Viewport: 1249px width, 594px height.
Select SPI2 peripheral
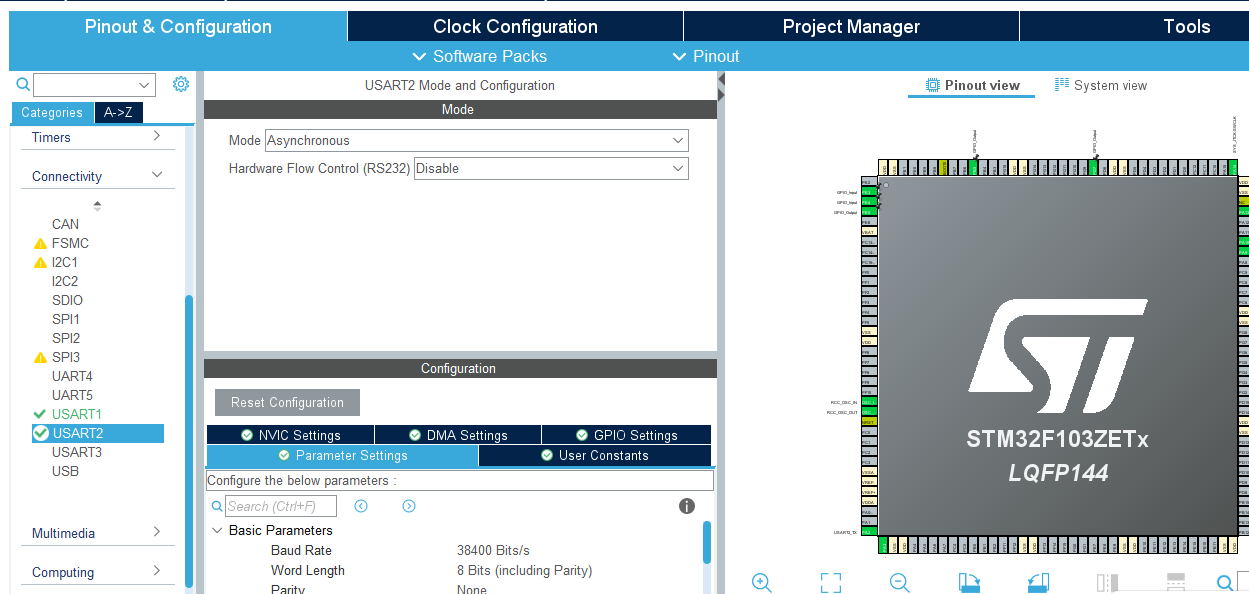coord(66,338)
